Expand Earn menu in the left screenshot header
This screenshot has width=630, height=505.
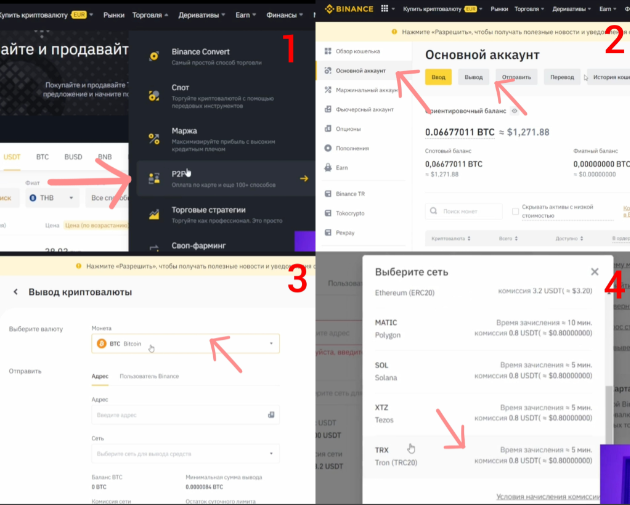coord(245,15)
